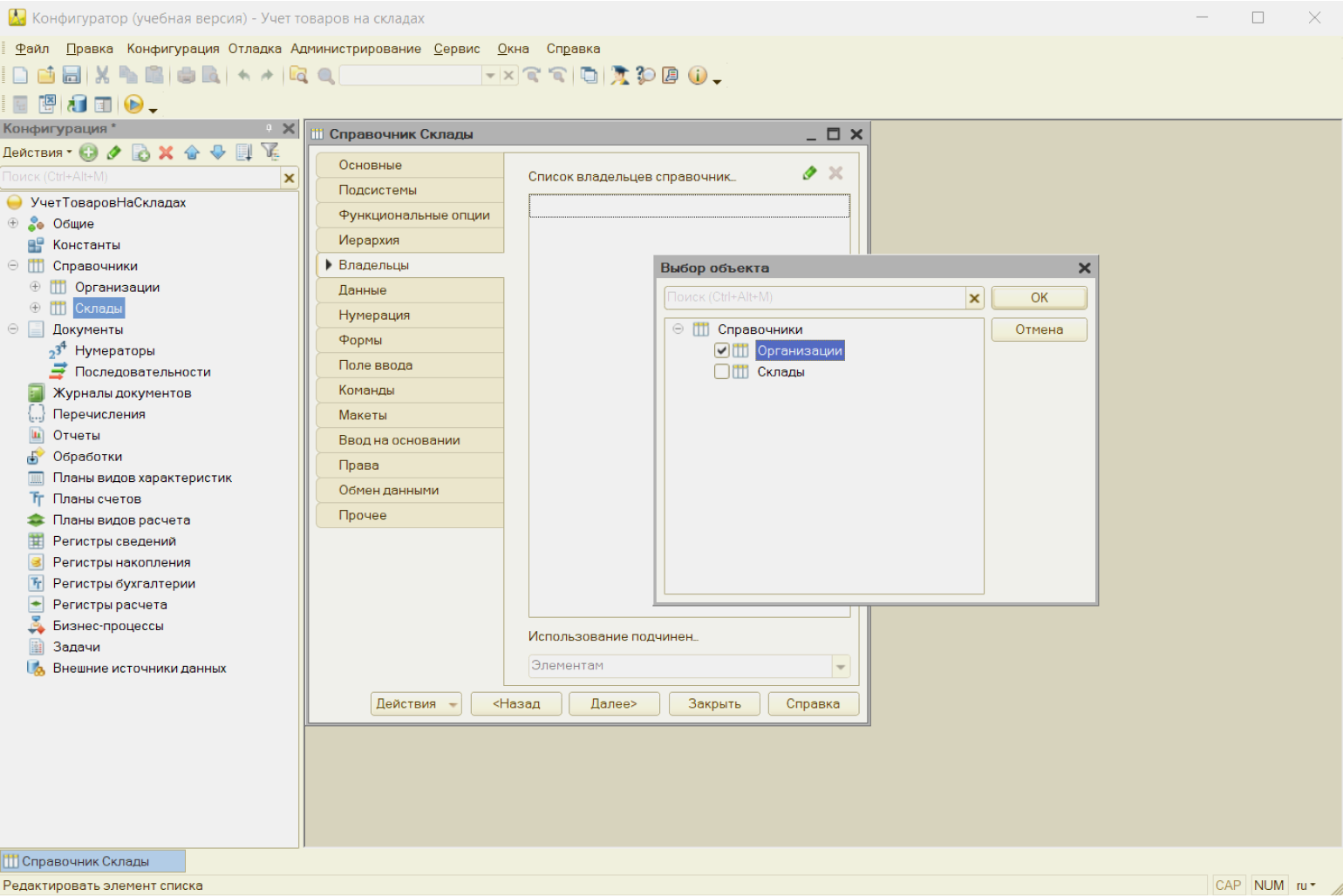Click the Update database configuration icon

click(78, 105)
